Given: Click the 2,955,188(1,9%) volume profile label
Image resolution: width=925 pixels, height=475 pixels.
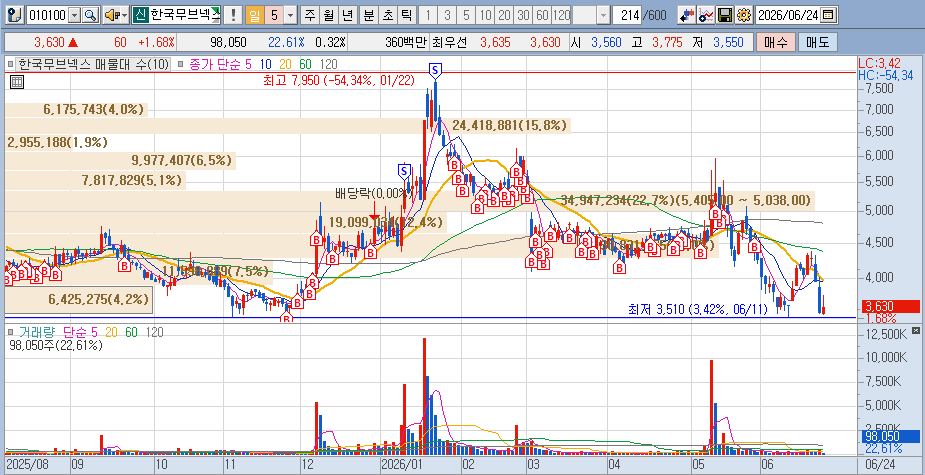Looking at the screenshot, I should (57, 142).
